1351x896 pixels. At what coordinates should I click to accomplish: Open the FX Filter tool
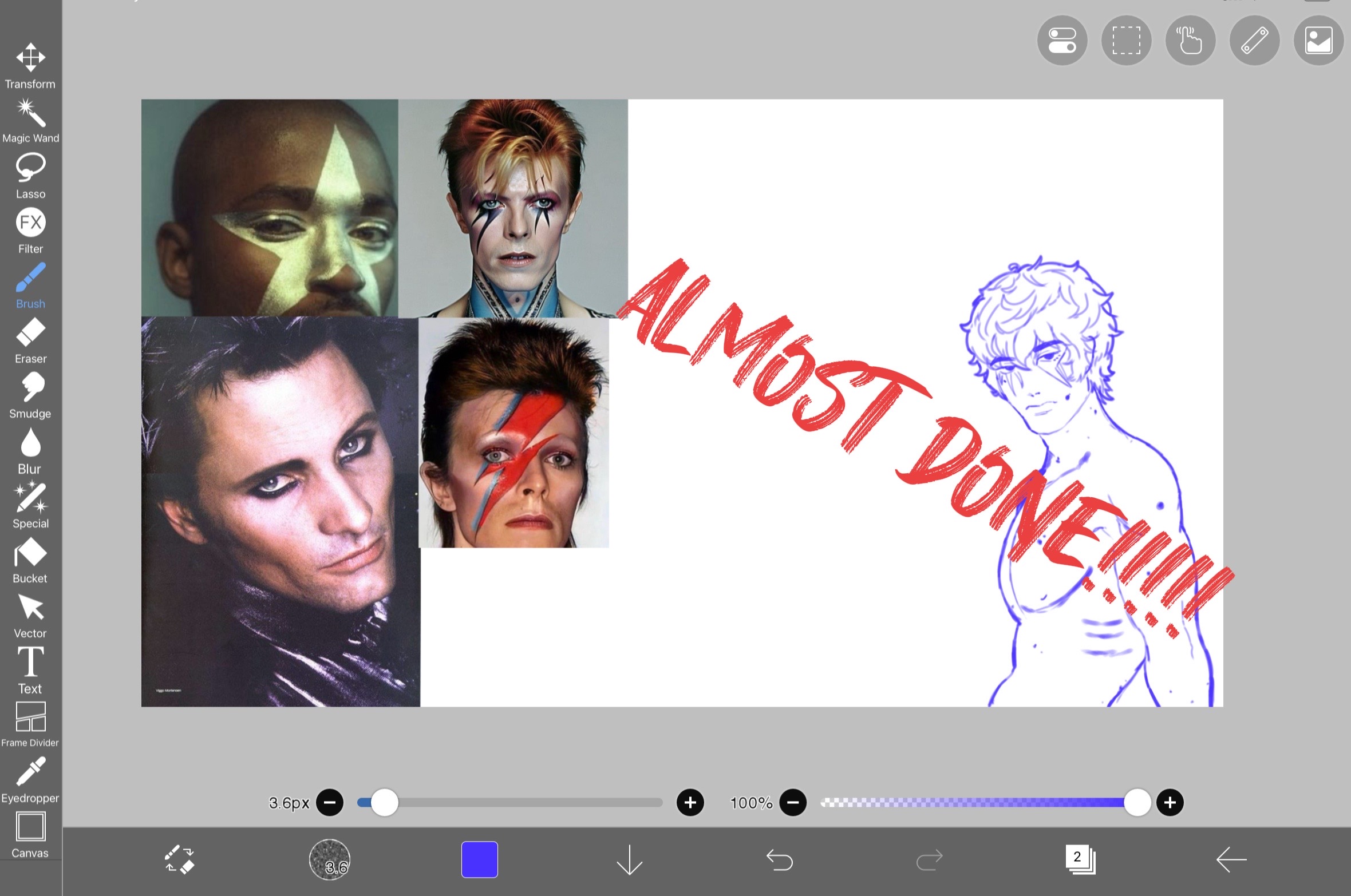(x=30, y=231)
